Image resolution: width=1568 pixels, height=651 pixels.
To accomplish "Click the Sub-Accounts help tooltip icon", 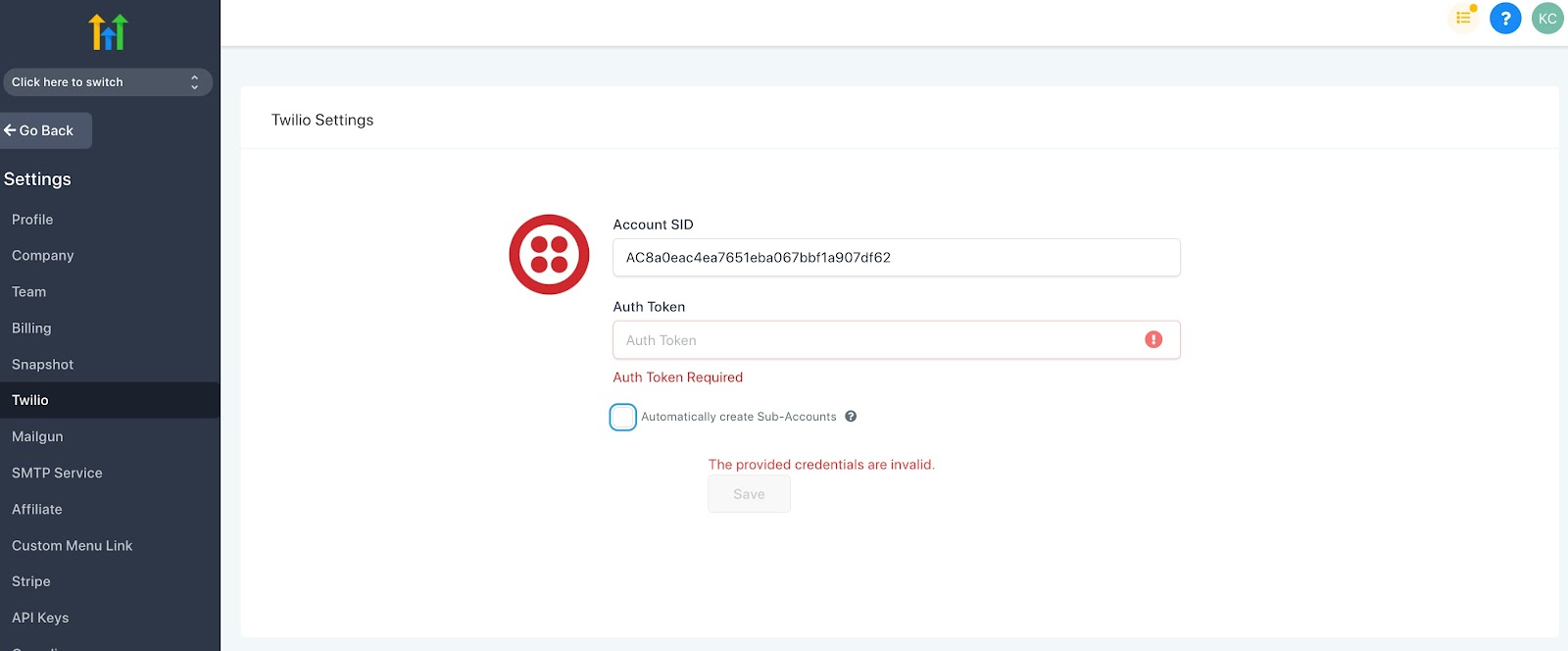I will (x=851, y=416).
